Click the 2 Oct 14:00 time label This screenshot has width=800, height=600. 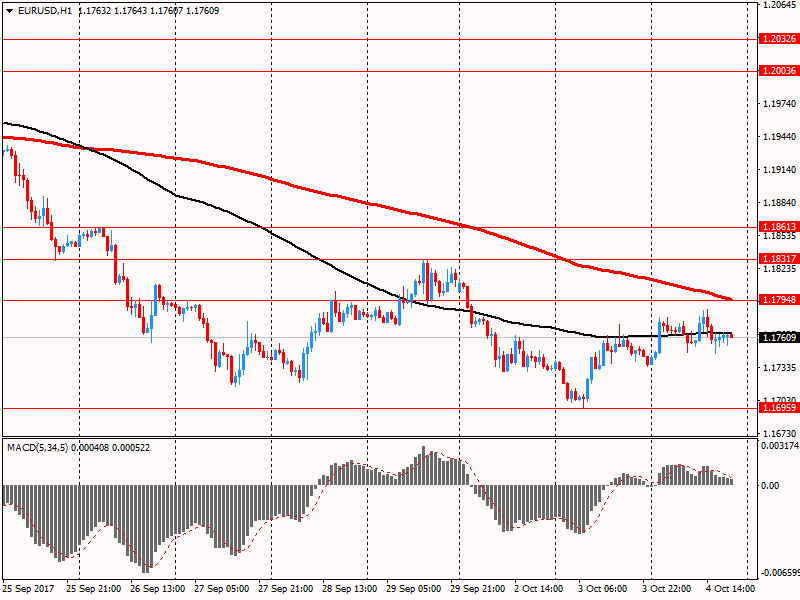(x=538, y=589)
